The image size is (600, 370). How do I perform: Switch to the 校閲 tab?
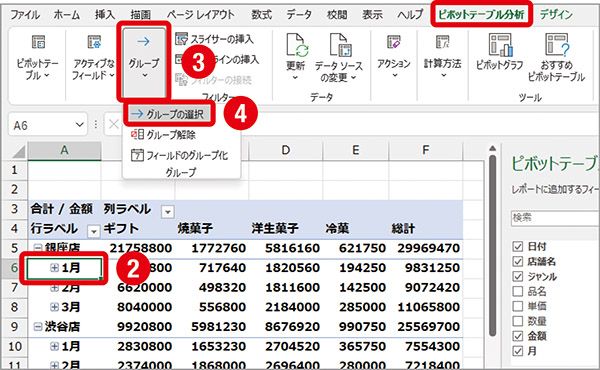click(x=337, y=15)
